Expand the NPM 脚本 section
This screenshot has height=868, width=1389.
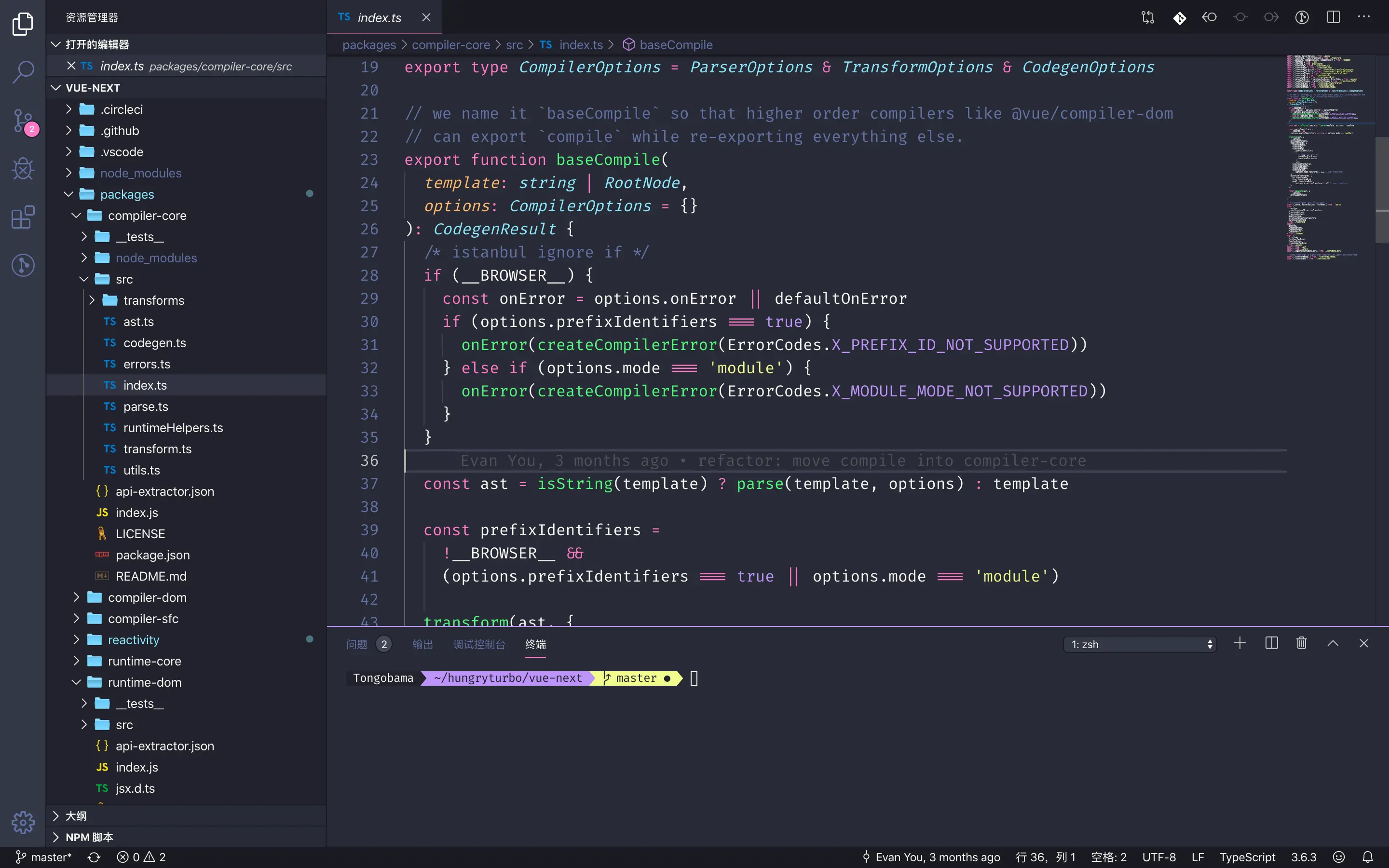tap(89, 837)
